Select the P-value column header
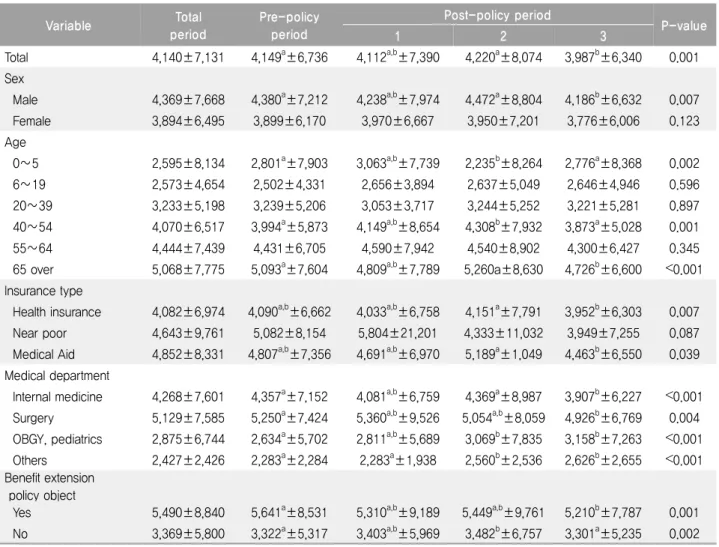The height and width of the screenshot is (547, 719). tap(684, 26)
